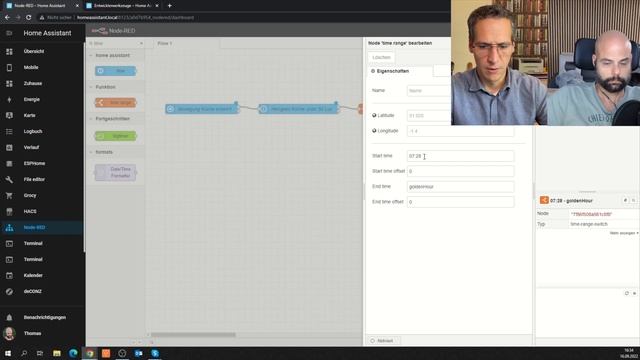Screen dimensions: 640x360
Task: Focus the End time offset field
Action: tap(460, 202)
